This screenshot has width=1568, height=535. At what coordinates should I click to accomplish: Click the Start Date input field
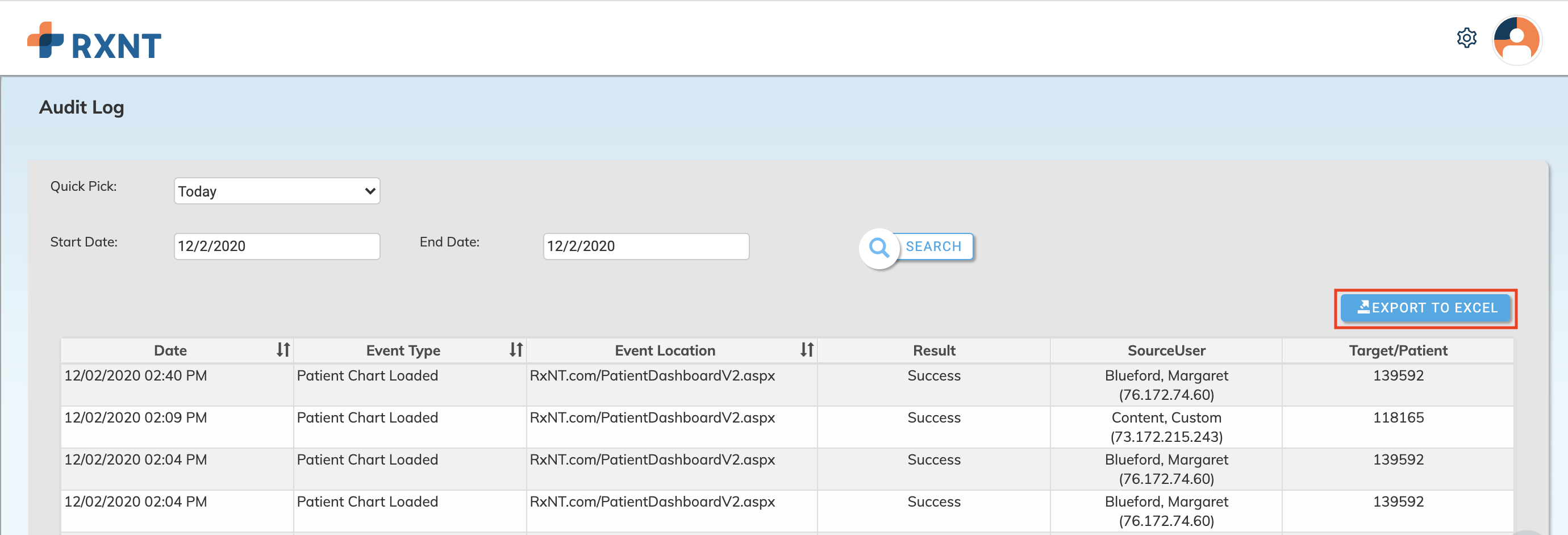pyautogui.click(x=277, y=246)
